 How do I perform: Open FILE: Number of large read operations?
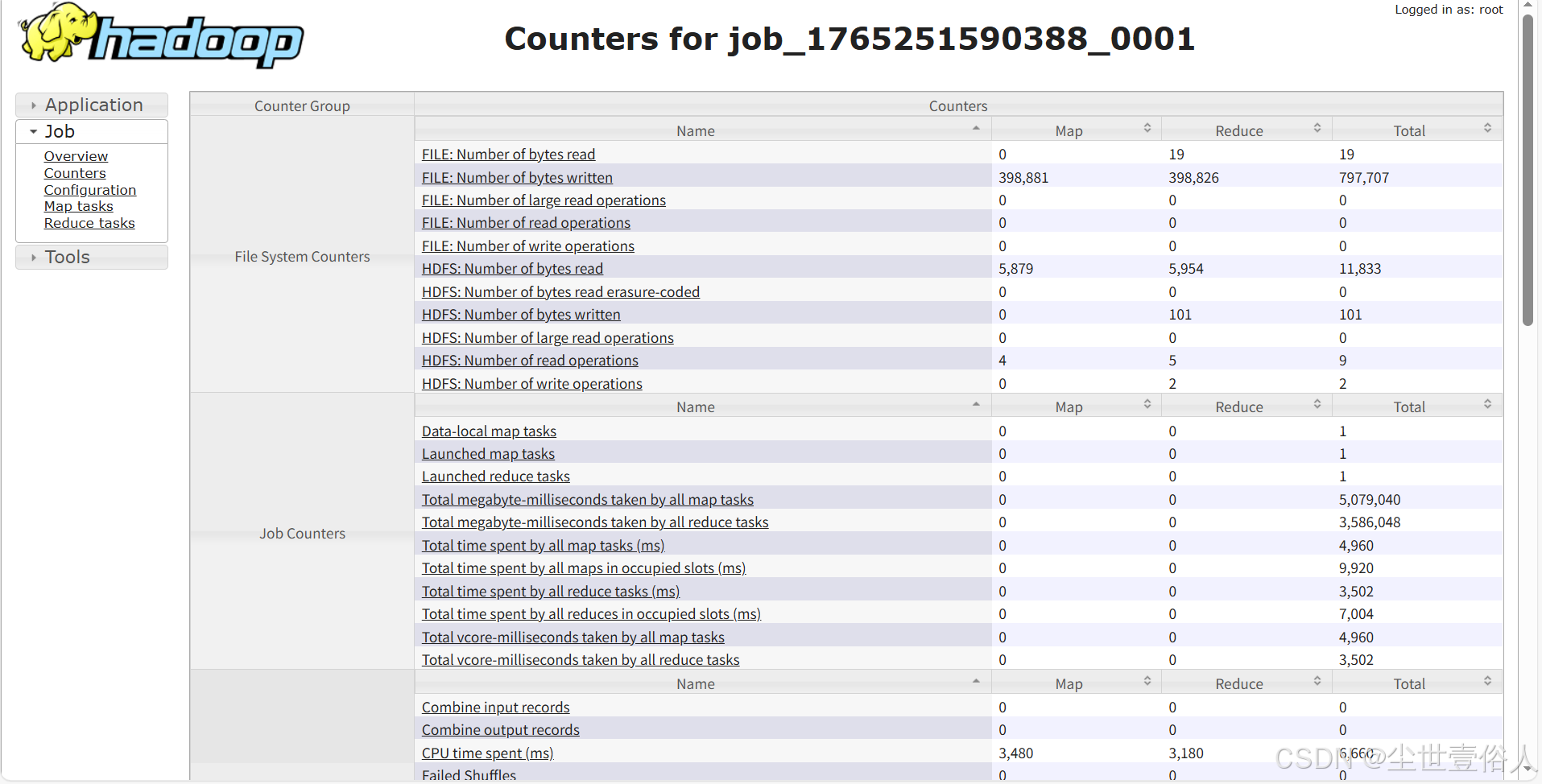pos(544,200)
